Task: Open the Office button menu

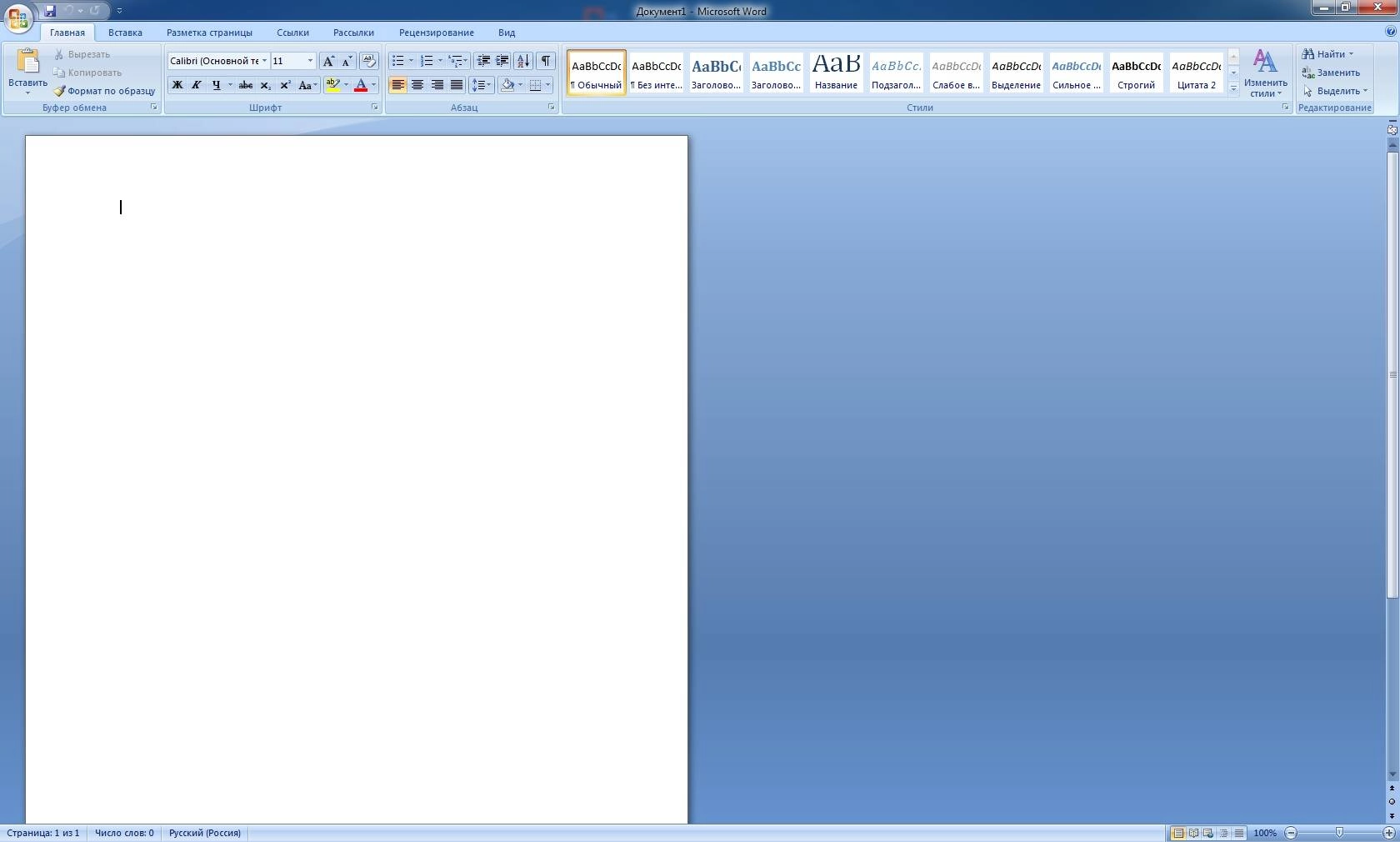Action: point(17,18)
